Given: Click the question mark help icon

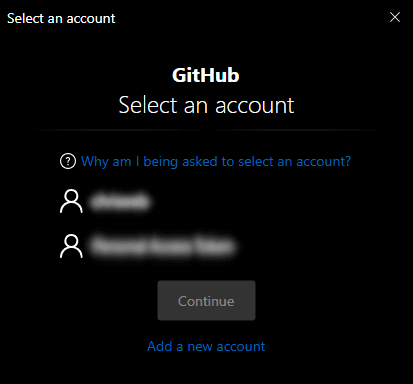Looking at the screenshot, I should (x=68, y=161).
